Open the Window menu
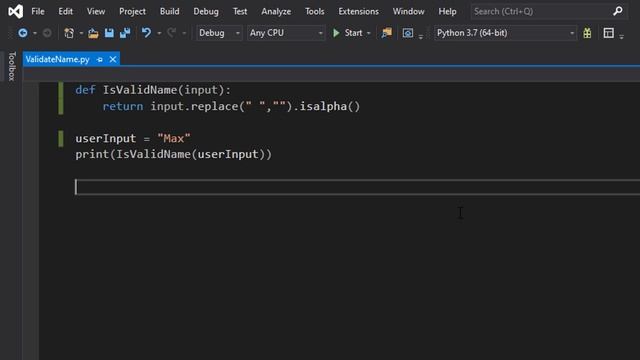The image size is (640, 360). [x=409, y=11]
